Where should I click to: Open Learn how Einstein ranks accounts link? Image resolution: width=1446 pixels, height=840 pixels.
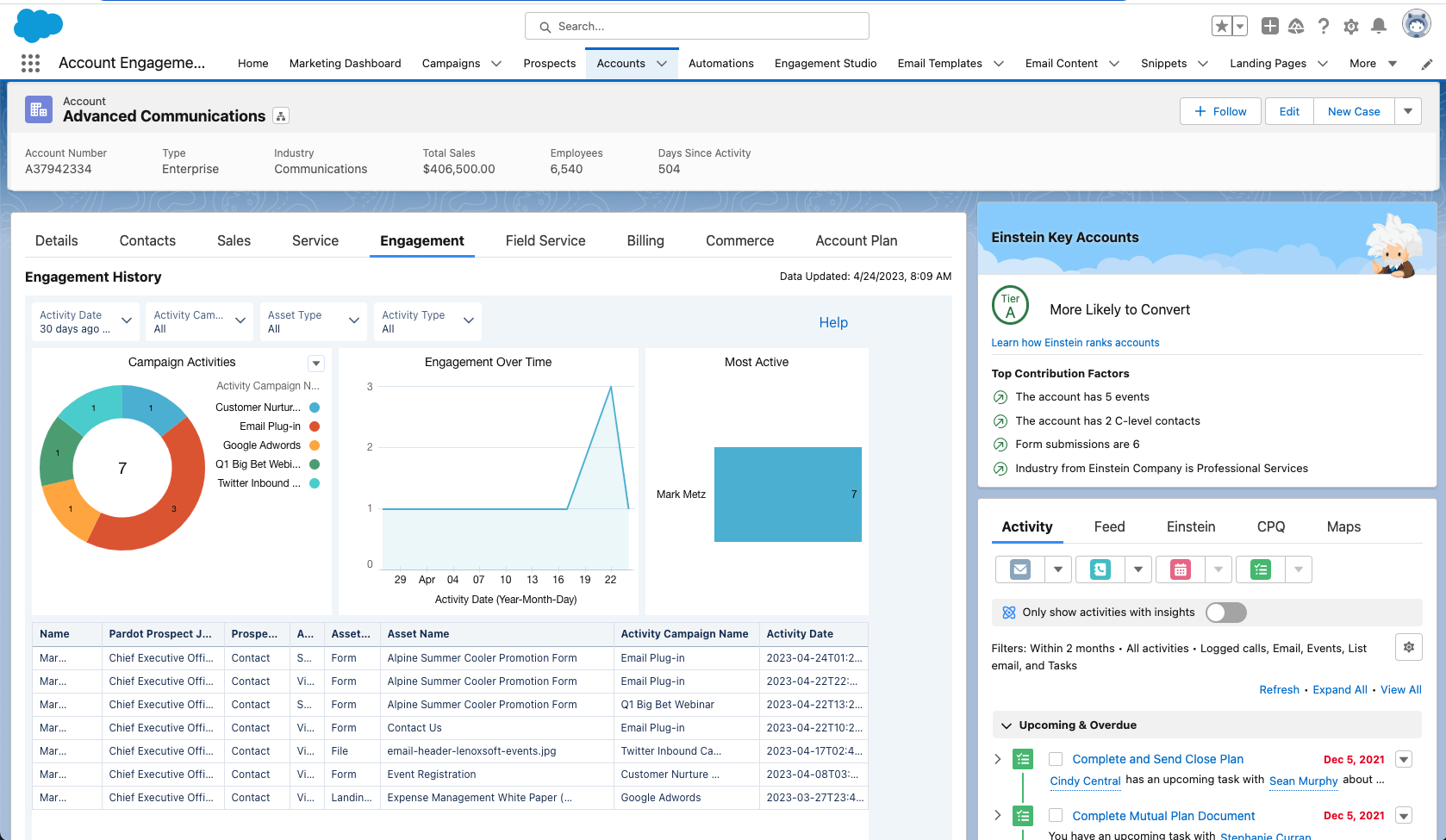coord(1075,343)
